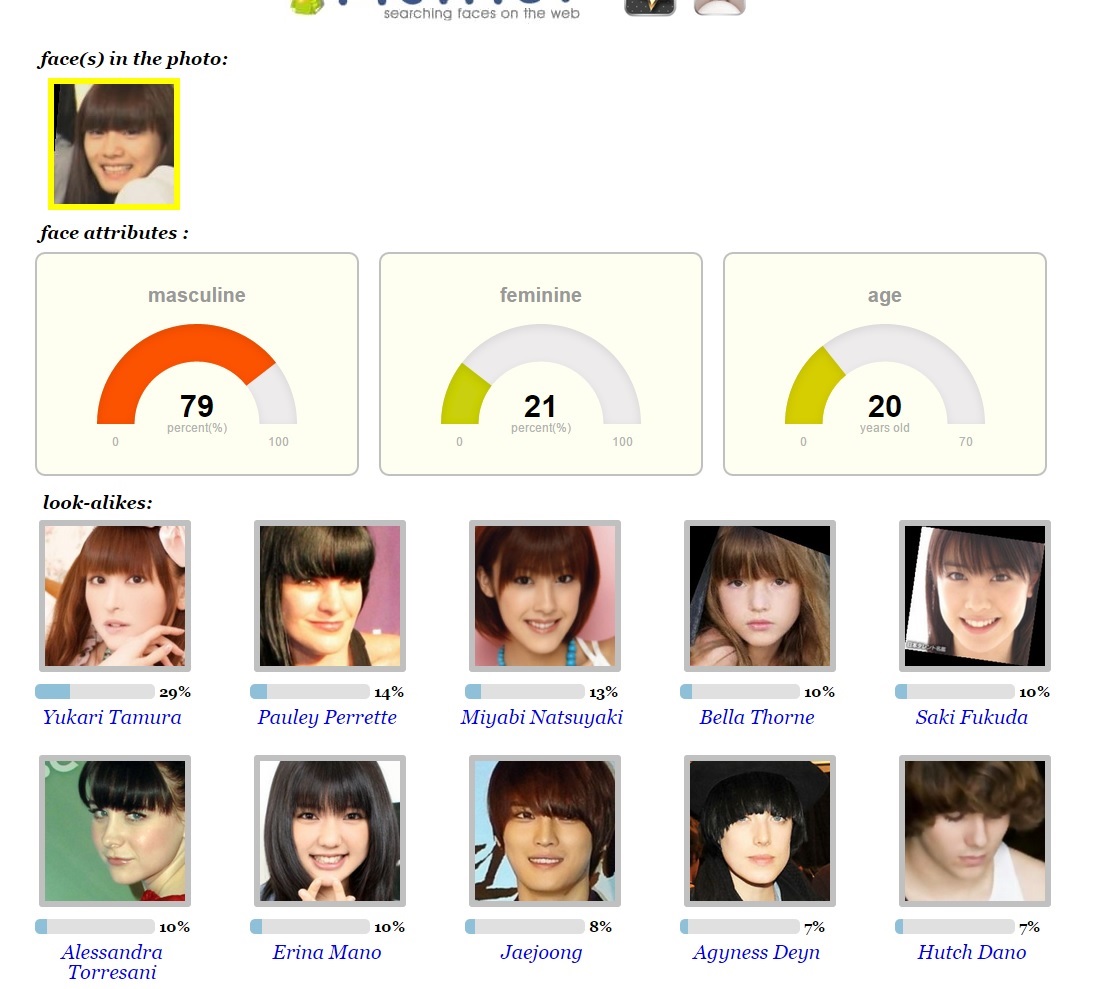This screenshot has width=1093, height=989.
Task: Click the similarity bar for Saki Fukuda
Action: point(954,691)
